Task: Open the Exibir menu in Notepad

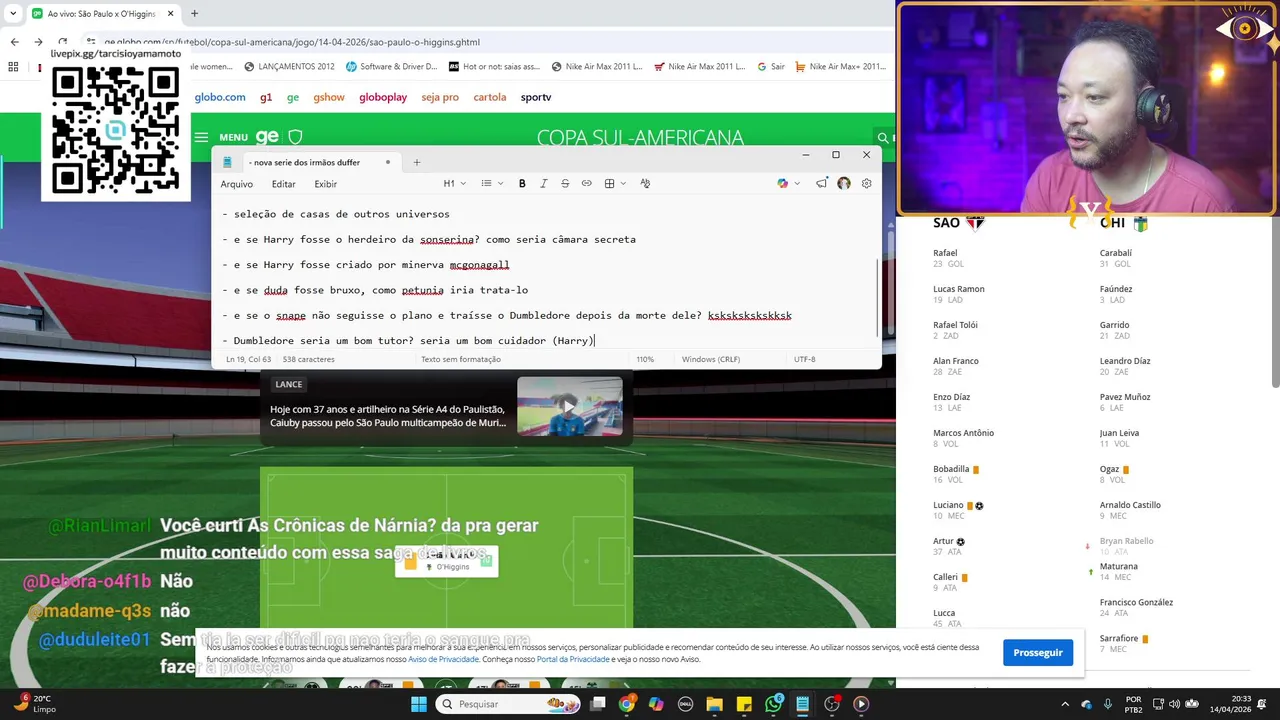Action: coord(326,184)
